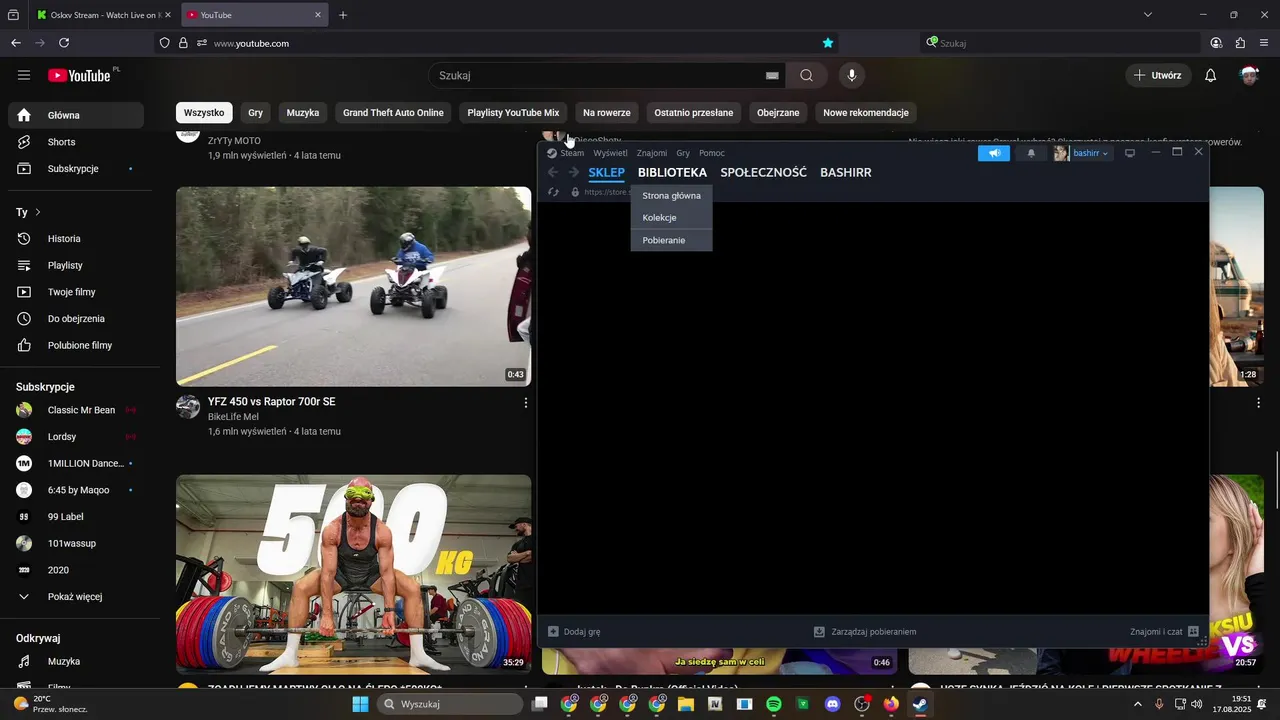Choose 'Pobieranie' from Biblioteka dropdown
Viewport: 1280px width, 720px height.
pyautogui.click(x=671, y=240)
